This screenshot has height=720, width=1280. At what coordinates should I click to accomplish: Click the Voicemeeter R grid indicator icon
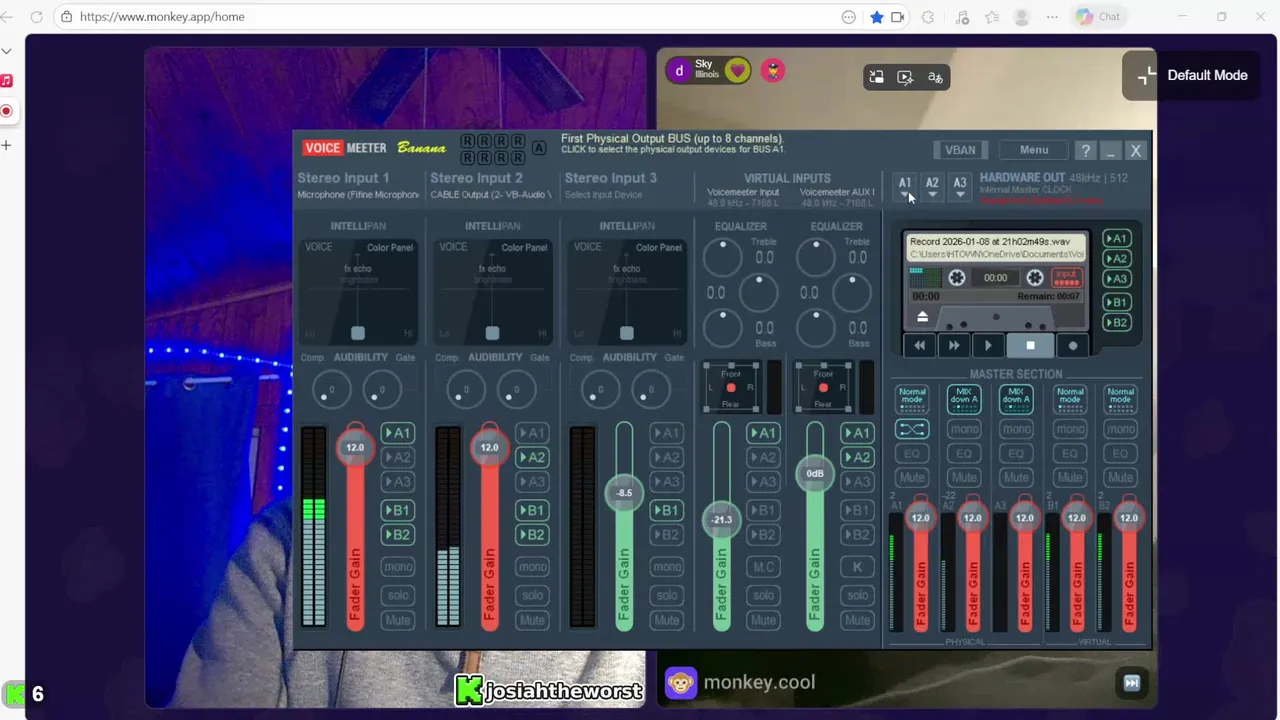coord(492,149)
